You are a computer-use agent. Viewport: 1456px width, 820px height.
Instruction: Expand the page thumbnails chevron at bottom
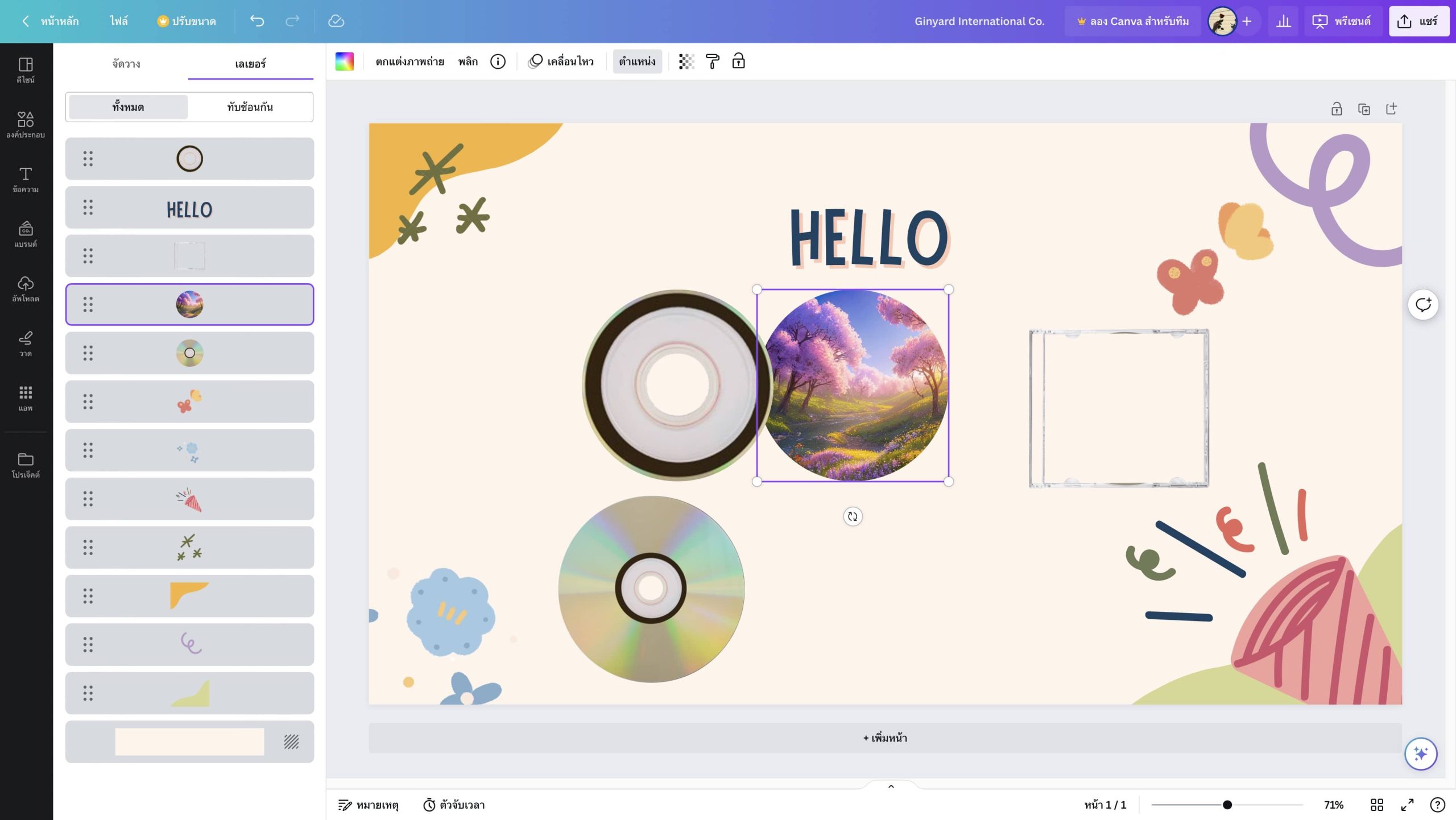click(891, 786)
